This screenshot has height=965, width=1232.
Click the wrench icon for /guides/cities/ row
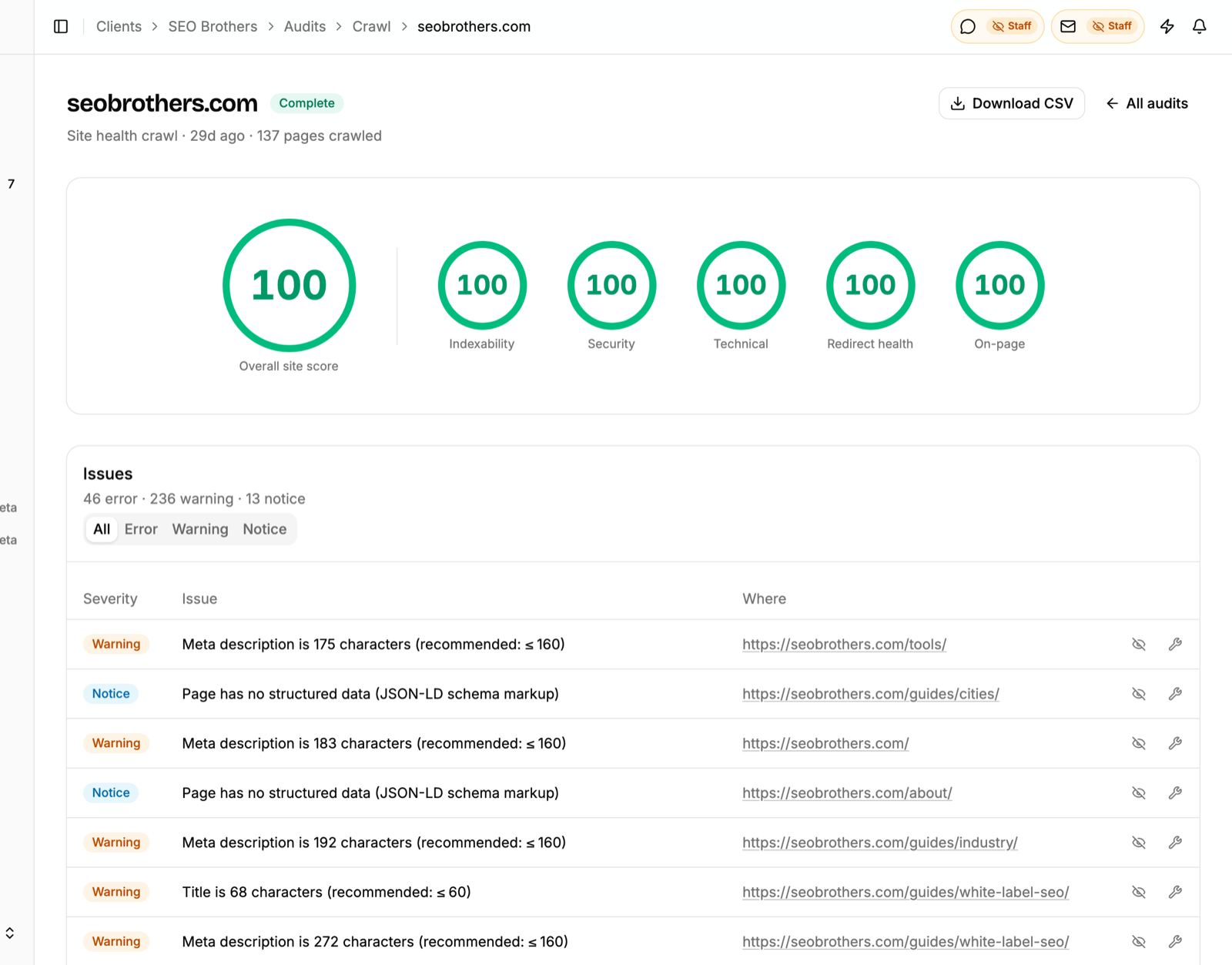pos(1175,694)
